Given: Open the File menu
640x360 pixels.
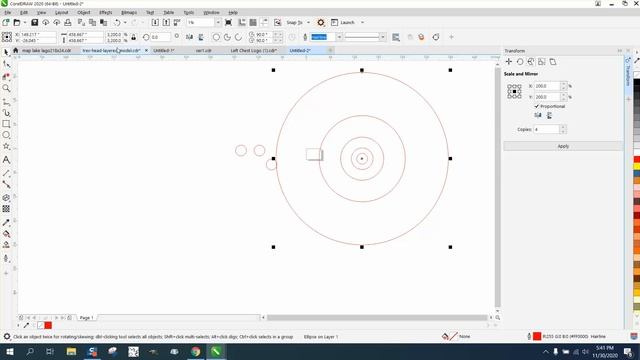Looking at the screenshot, I should 7,13.
